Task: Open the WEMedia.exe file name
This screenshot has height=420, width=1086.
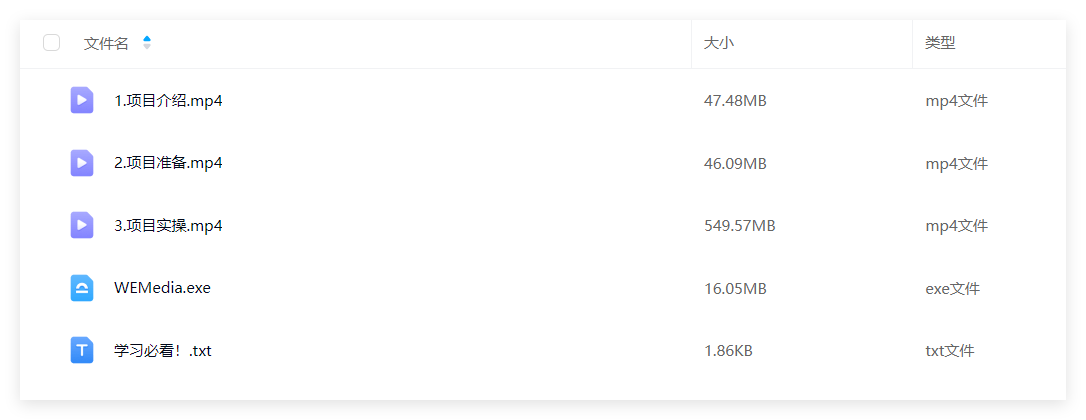Action: pyautogui.click(x=163, y=288)
